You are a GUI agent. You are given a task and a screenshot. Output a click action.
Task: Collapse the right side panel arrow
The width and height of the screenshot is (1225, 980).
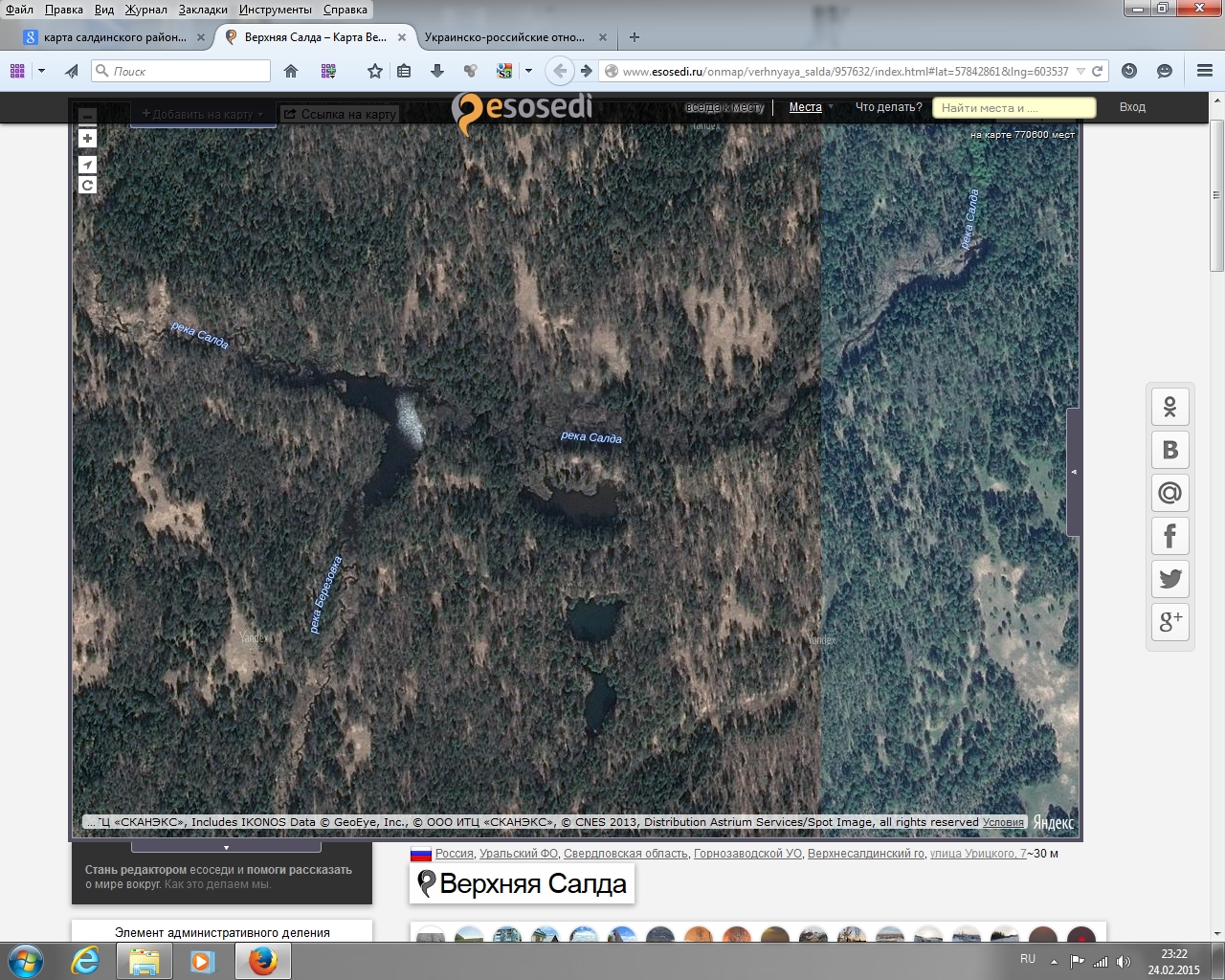point(1074,472)
